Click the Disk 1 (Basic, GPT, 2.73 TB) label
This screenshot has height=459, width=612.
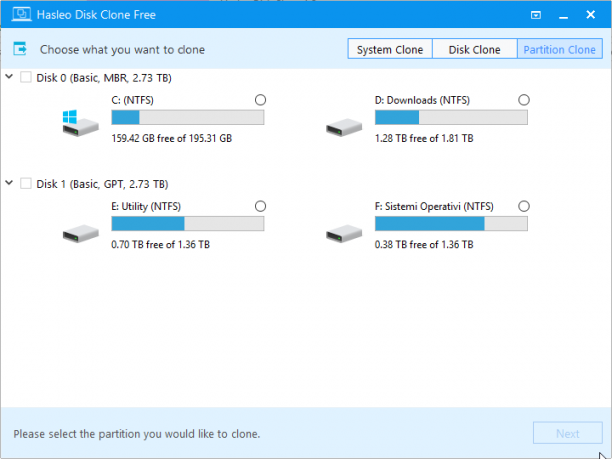point(102,184)
